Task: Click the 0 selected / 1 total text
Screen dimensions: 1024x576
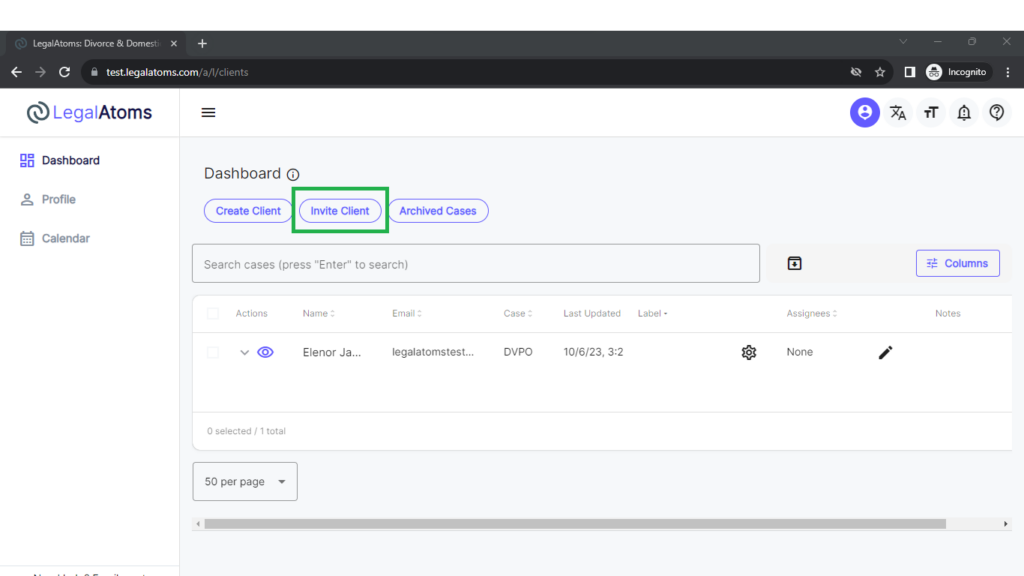Action: (x=246, y=431)
